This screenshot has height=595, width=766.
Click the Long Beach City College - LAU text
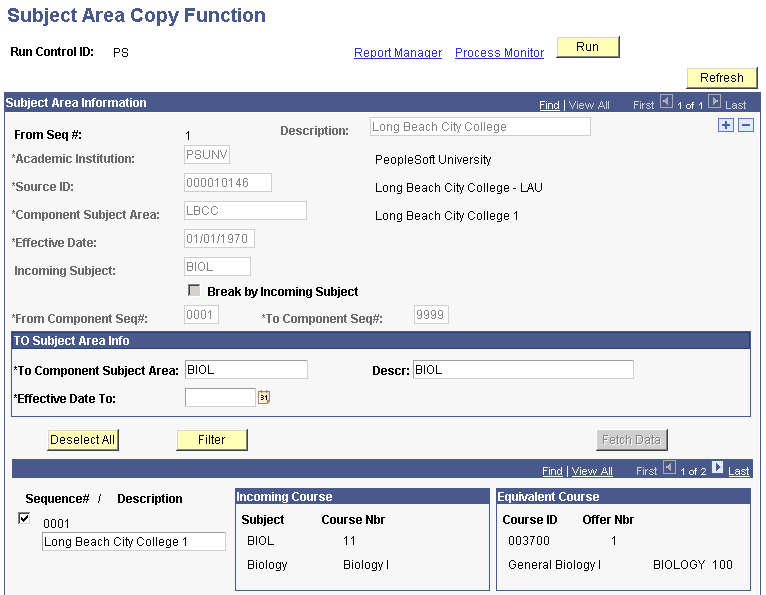click(459, 188)
